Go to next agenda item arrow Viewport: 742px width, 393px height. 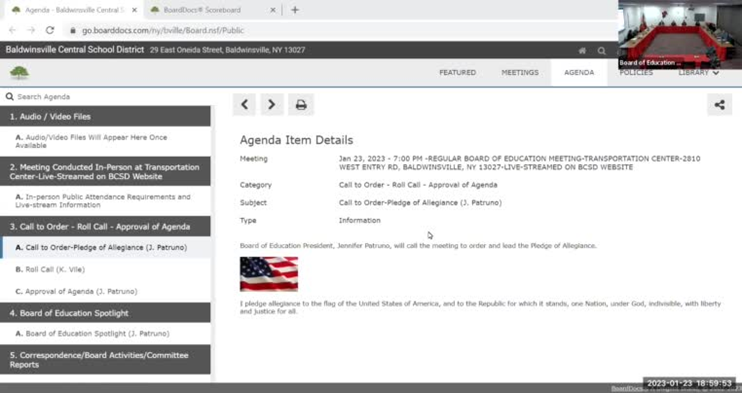coord(272,104)
